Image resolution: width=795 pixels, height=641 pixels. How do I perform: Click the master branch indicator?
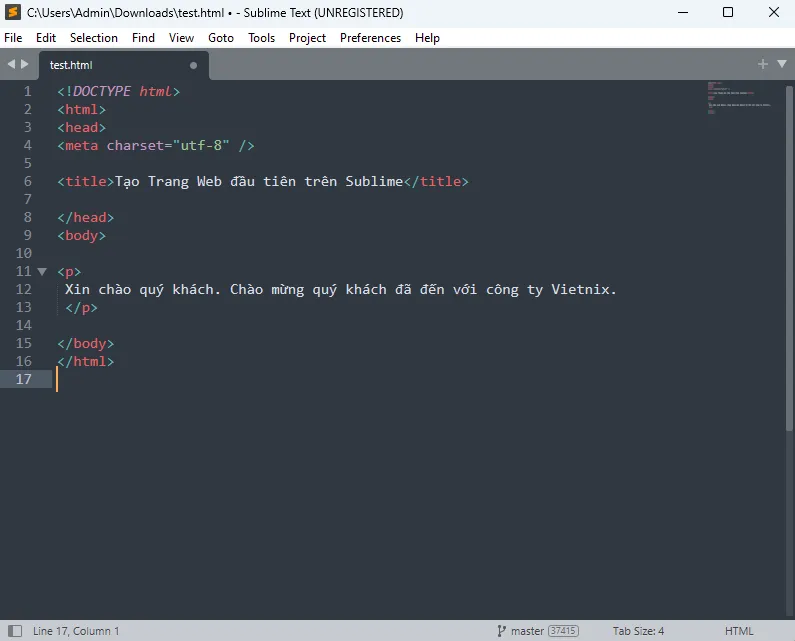[x=527, y=631]
